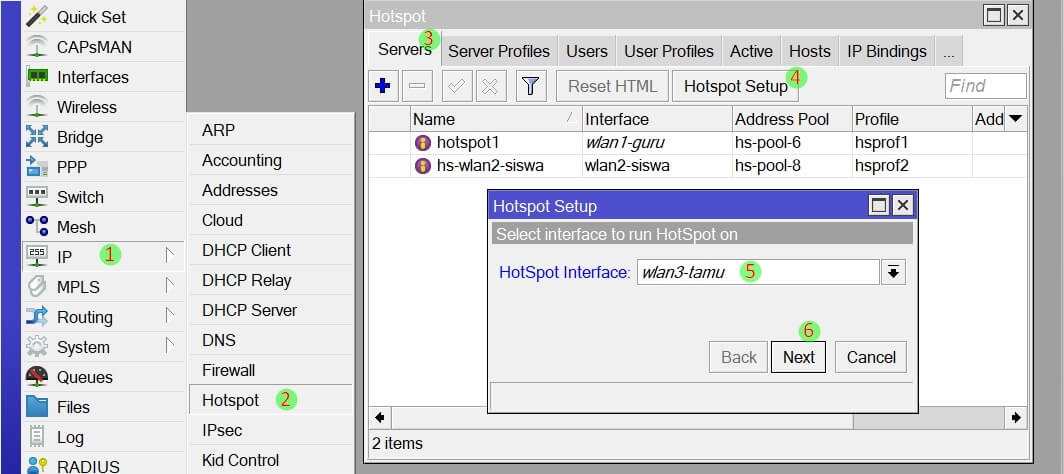The width and height of the screenshot is (1064, 474).
Task: Click the checkmark enable icon in toolbar
Action: tap(456, 86)
